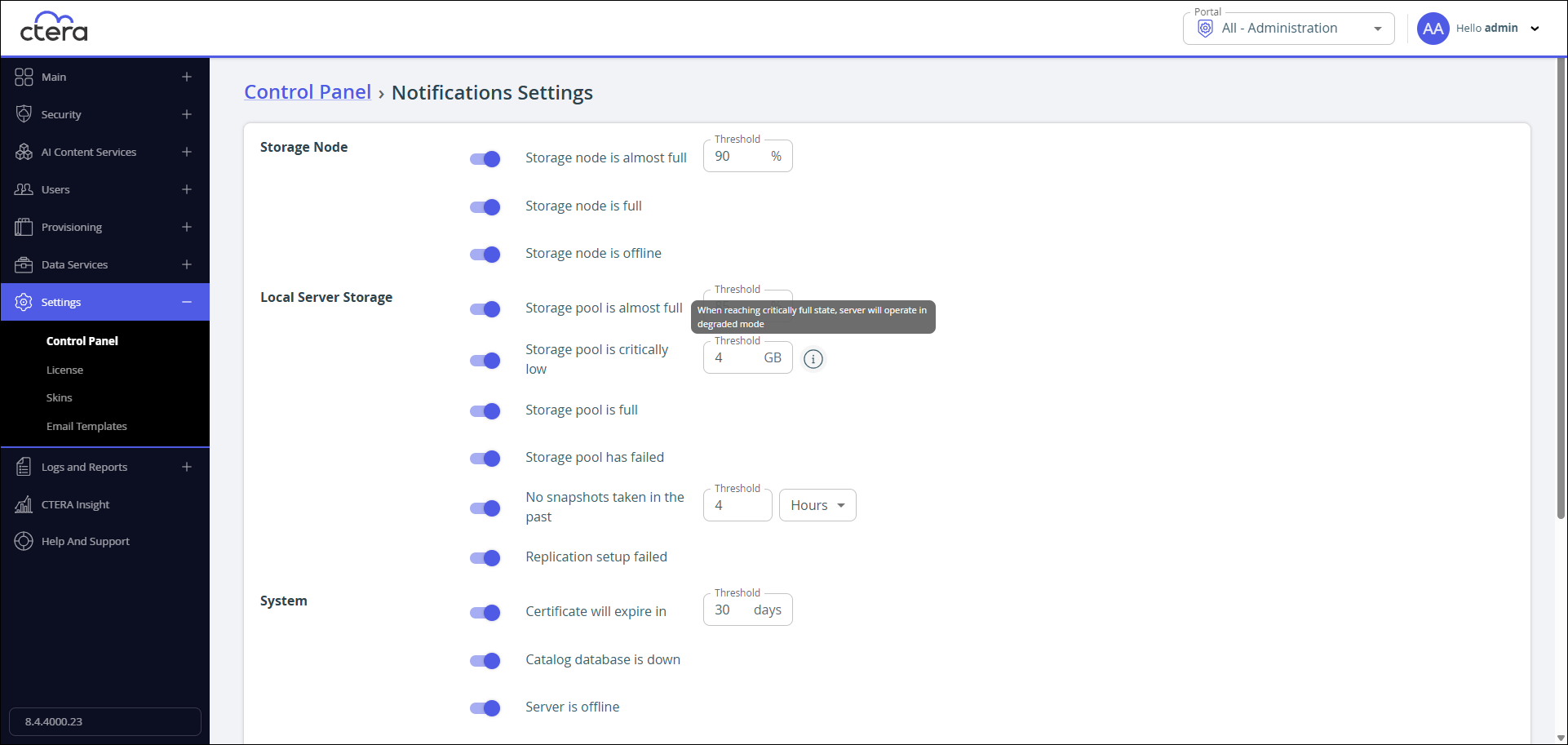1568x745 pixels.
Task: Click the Security shield icon
Action: pos(24,114)
